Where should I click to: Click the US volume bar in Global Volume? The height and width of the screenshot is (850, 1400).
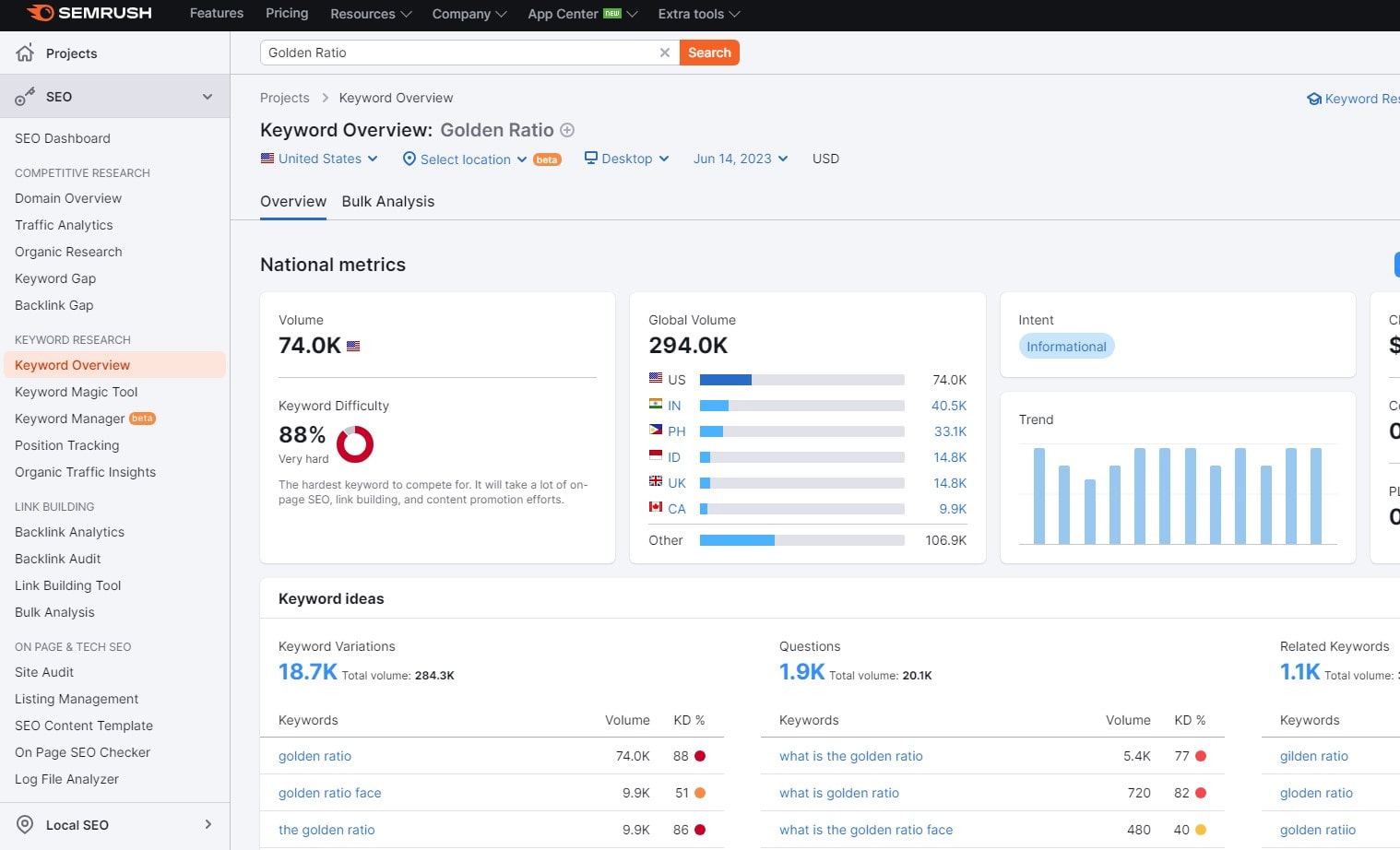coord(802,380)
